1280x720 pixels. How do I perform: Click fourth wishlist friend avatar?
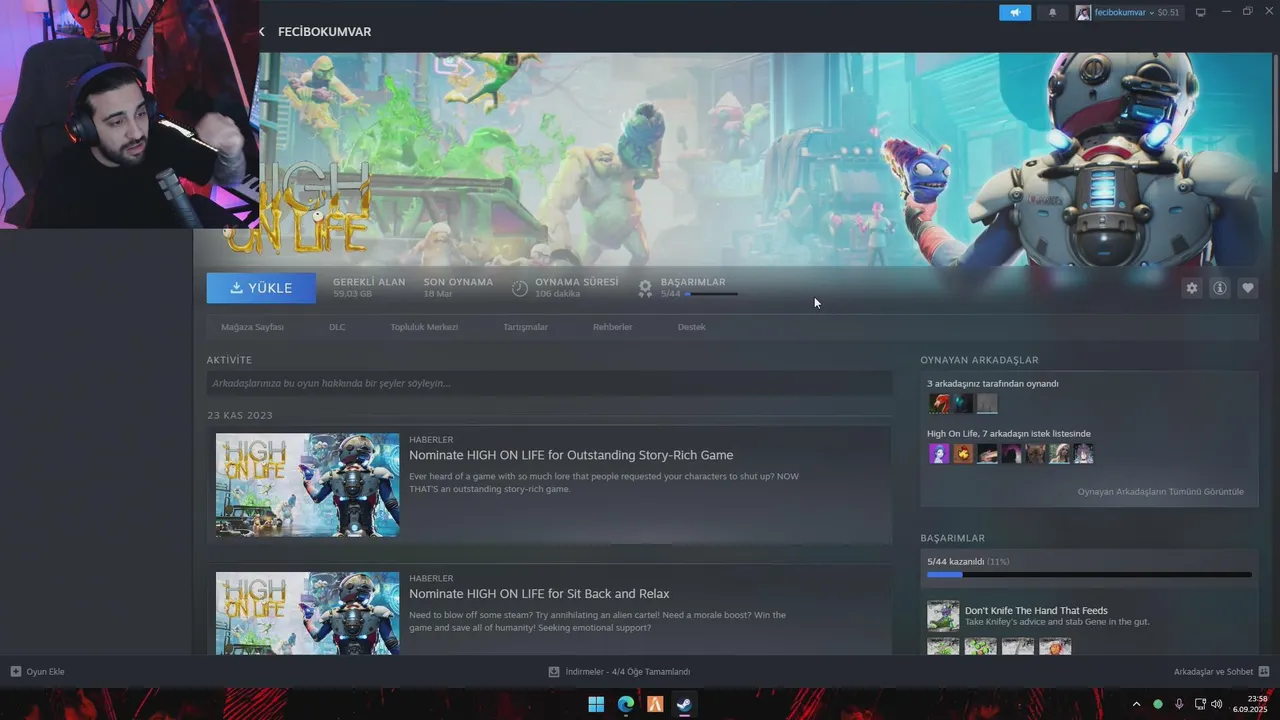[1011, 454]
